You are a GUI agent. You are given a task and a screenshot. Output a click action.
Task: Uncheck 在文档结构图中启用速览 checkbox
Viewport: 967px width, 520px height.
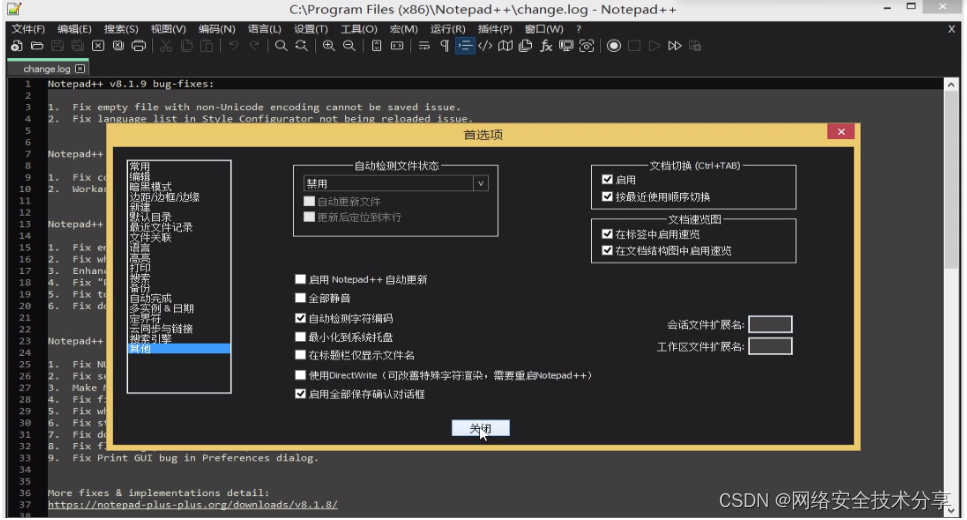607,250
